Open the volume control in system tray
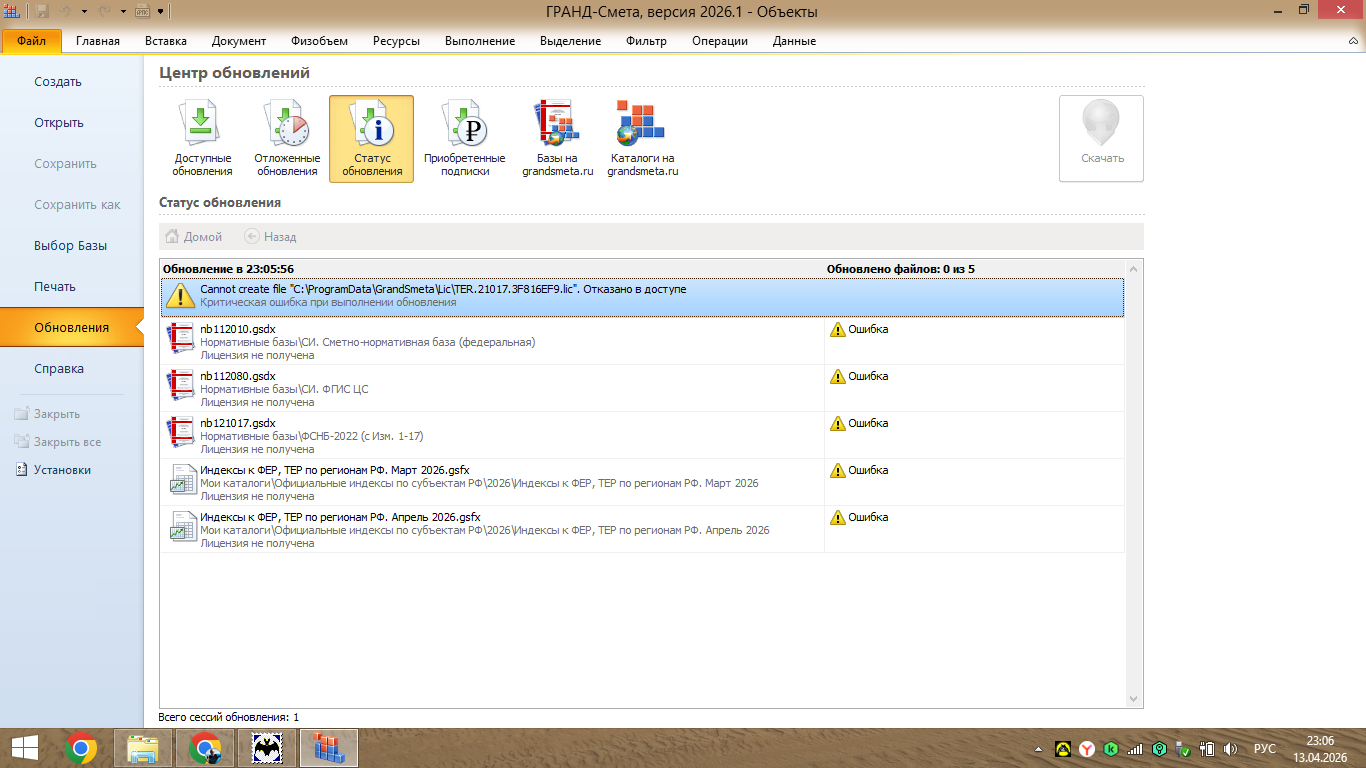 click(1230, 749)
